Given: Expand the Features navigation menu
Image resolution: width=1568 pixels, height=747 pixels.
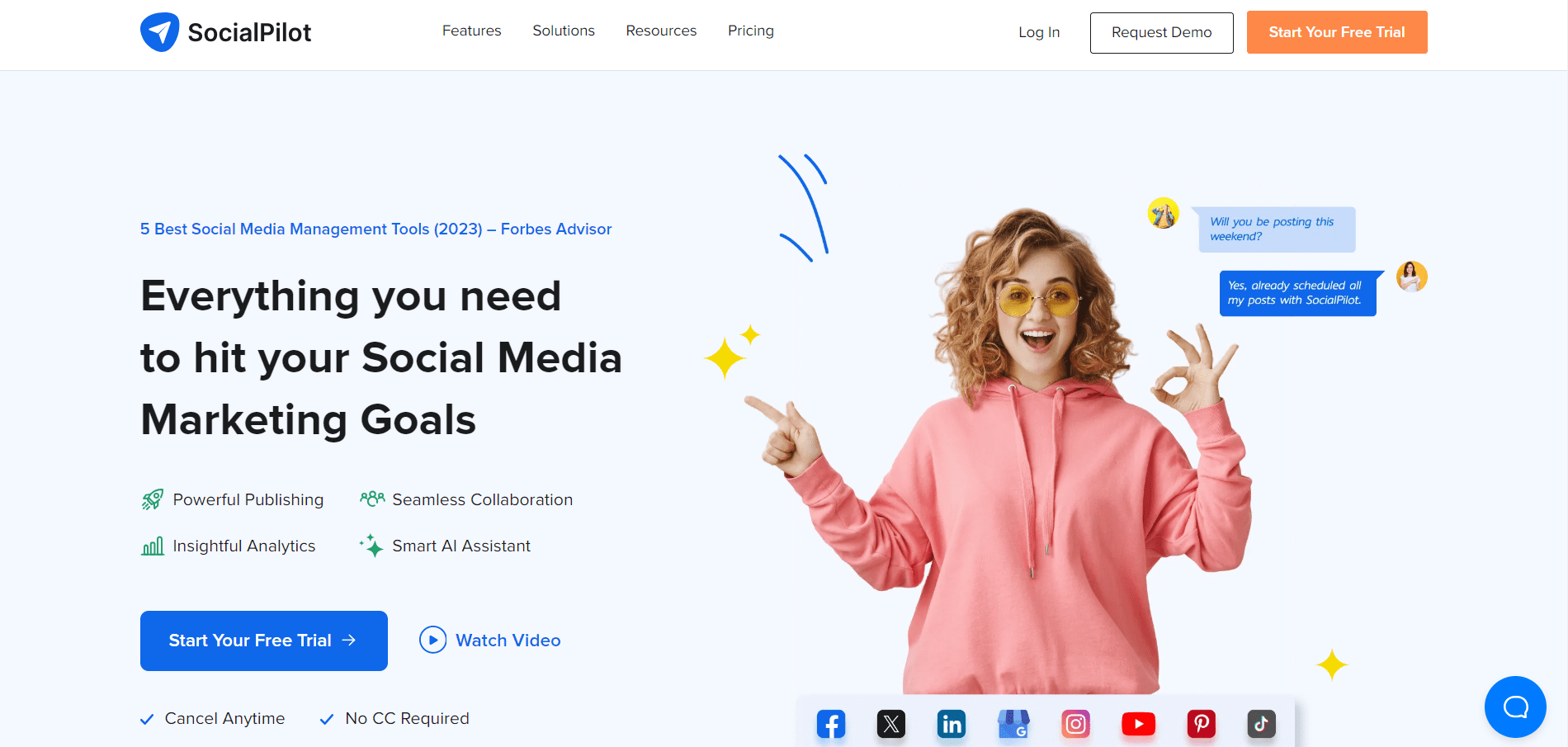Looking at the screenshot, I should point(471,31).
